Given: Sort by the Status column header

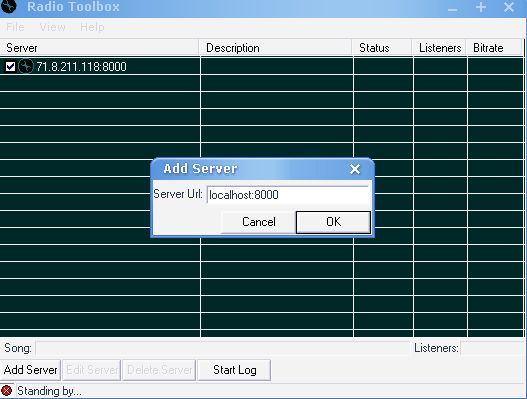Looking at the screenshot, I should (x=382, y=48).
